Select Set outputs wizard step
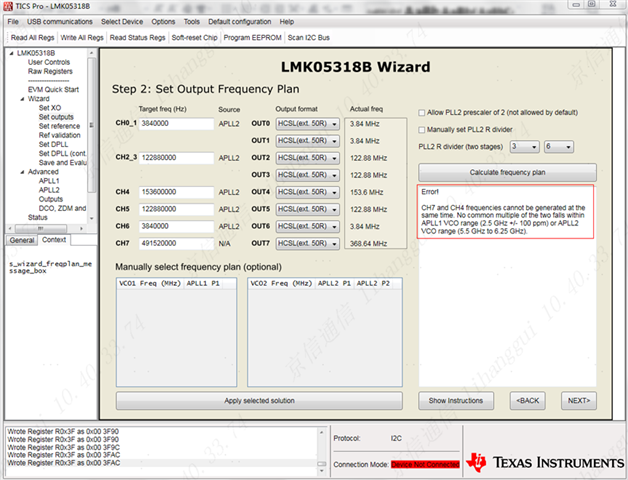 (x=56, y=117)
